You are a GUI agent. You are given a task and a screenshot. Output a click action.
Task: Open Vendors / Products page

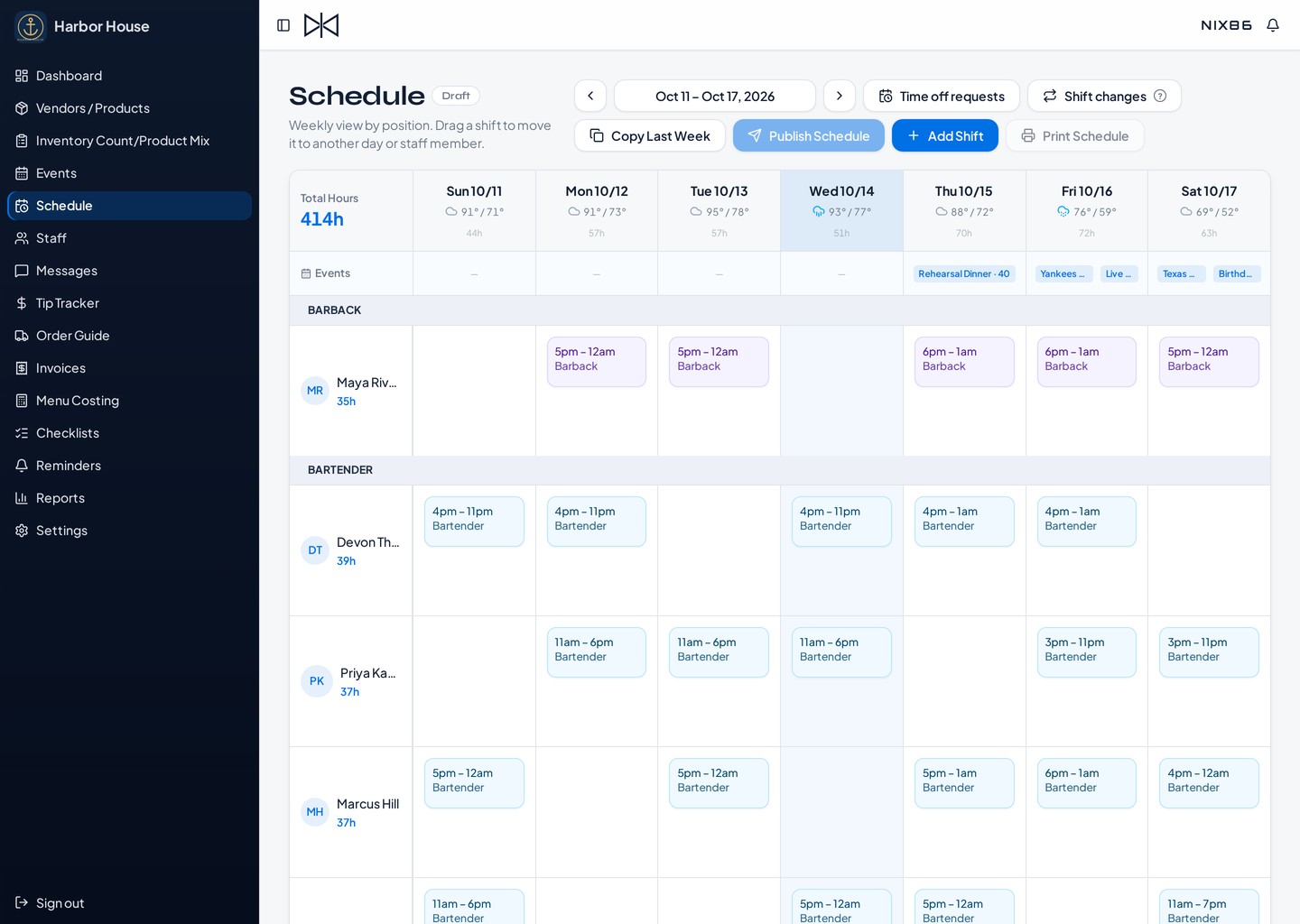click(129, 108)
